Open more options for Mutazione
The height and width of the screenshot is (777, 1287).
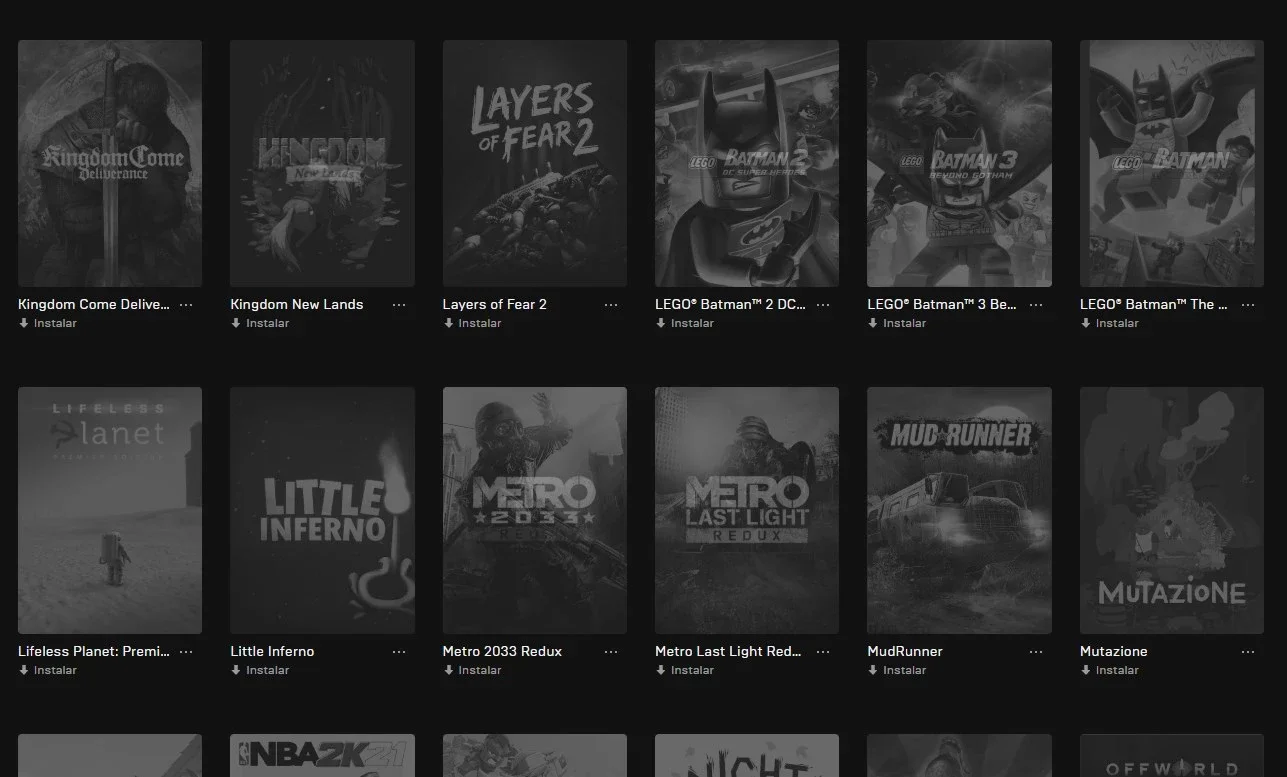pos(1248,651)
